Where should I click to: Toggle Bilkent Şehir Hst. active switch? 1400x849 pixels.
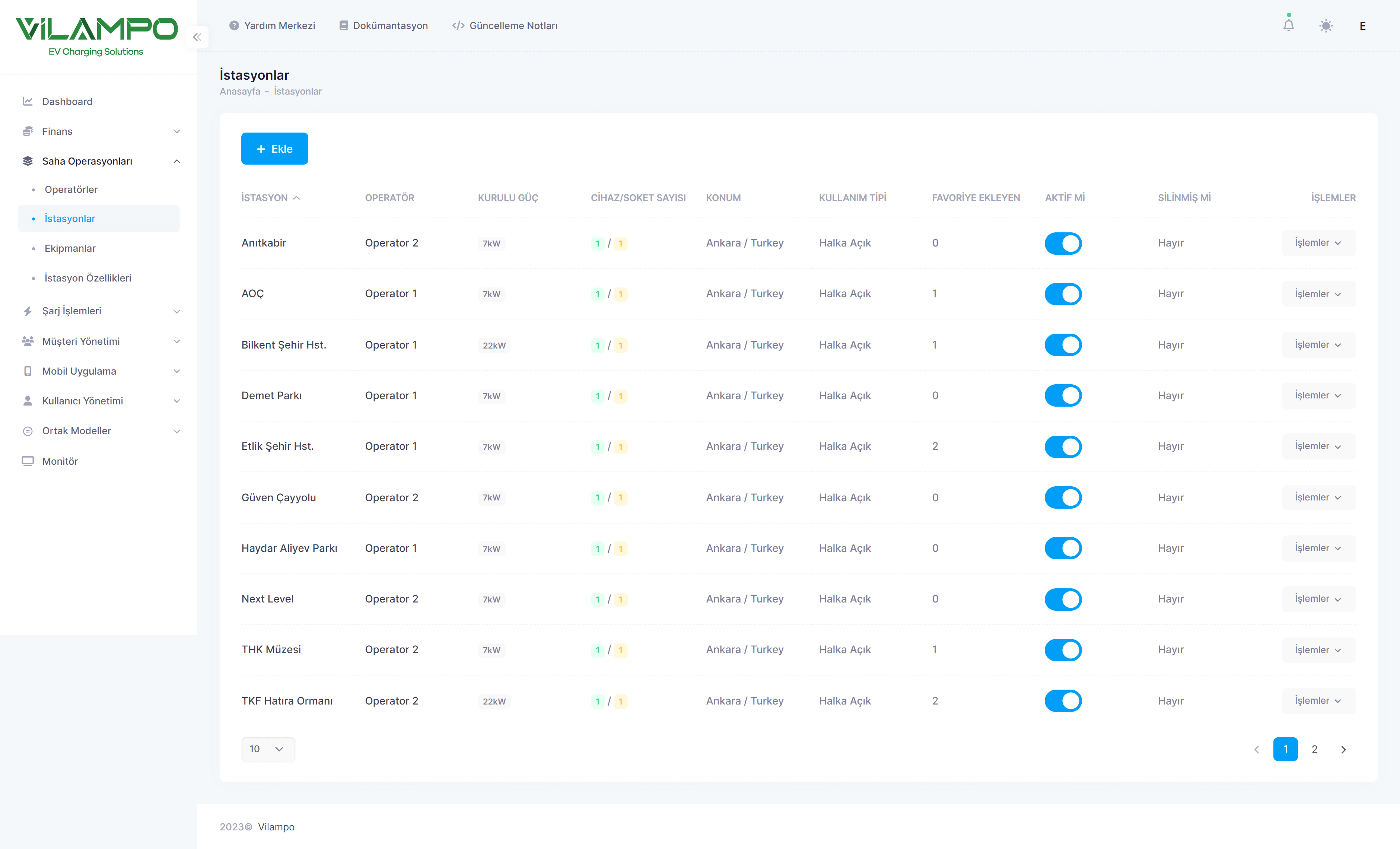[x=1063, y=345]
